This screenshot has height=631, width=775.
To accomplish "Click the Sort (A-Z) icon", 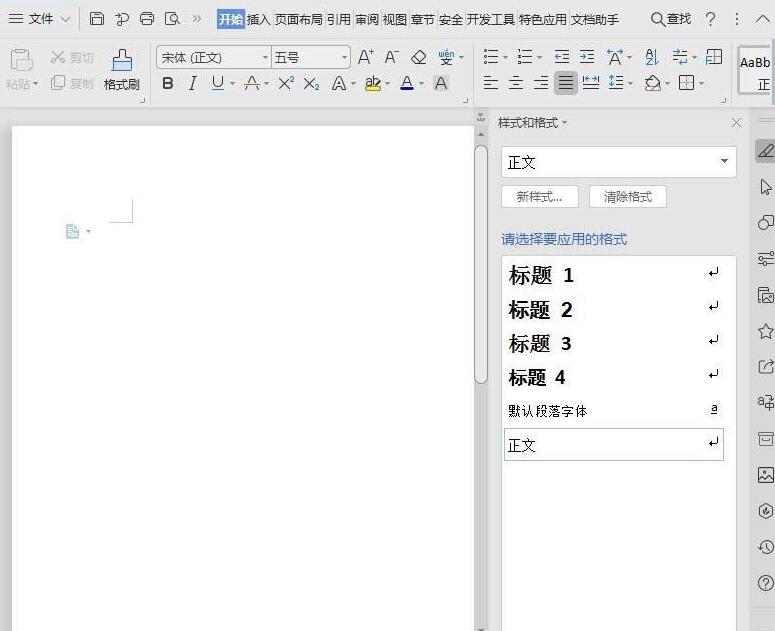I will point(652,57).
